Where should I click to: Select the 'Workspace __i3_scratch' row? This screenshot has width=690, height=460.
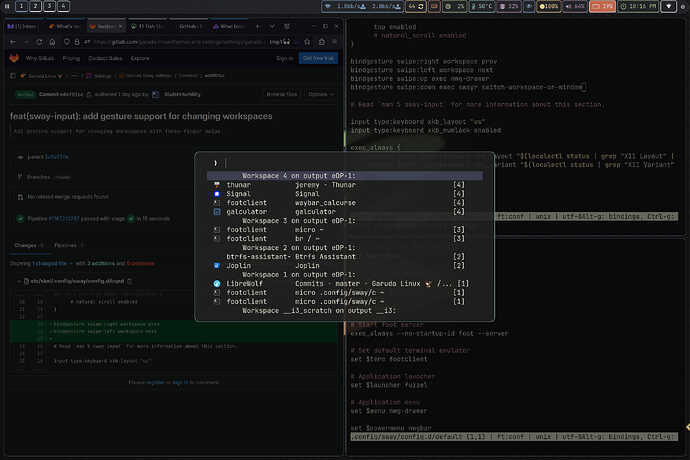click(x=345, y=311)
